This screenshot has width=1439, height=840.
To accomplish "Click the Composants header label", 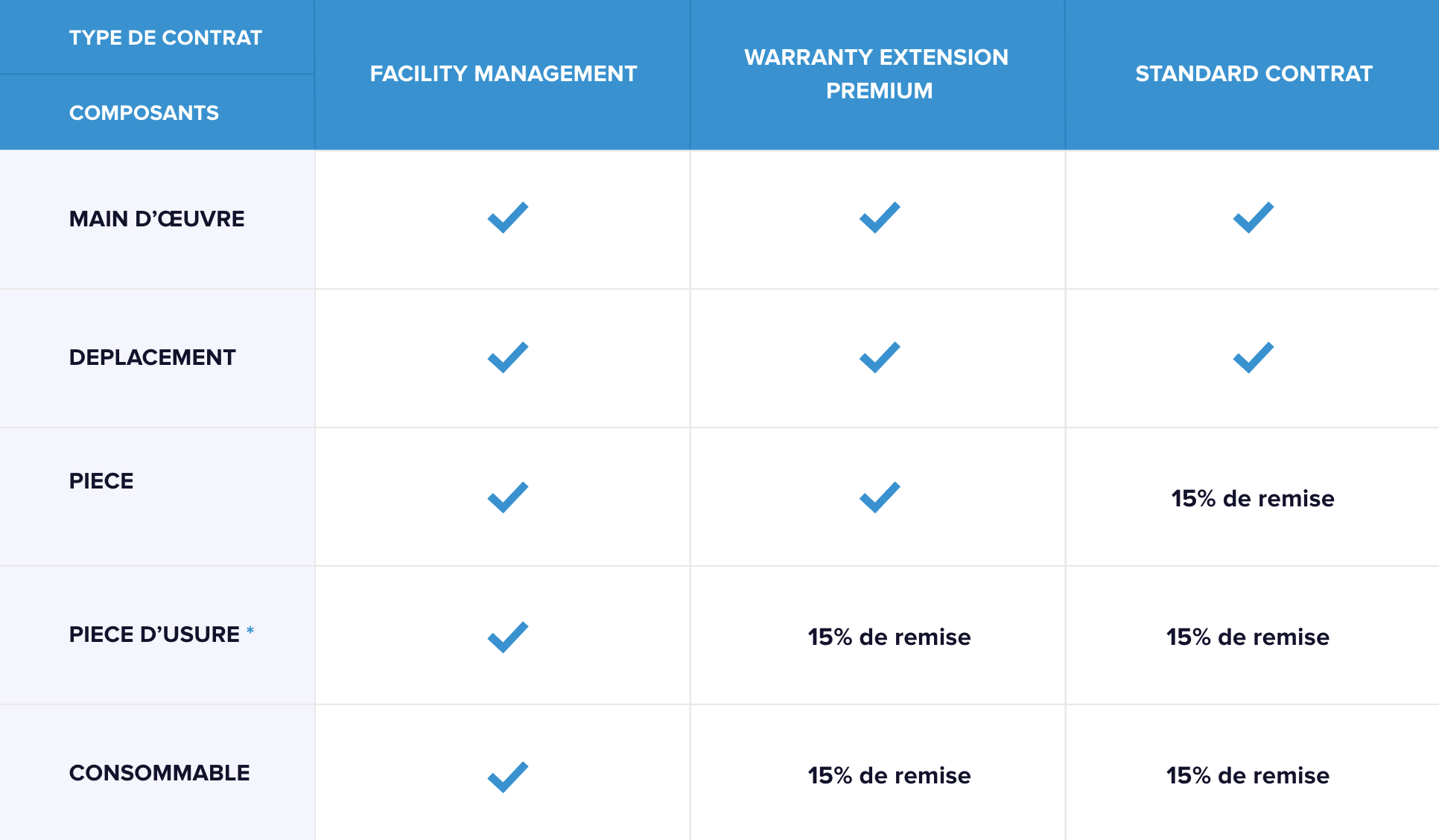I will [144, 112].
